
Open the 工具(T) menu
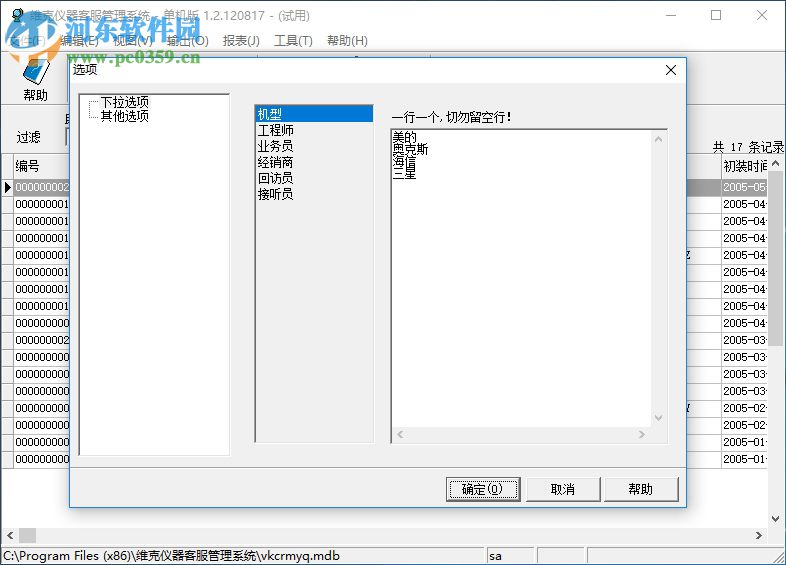(293, 41)
